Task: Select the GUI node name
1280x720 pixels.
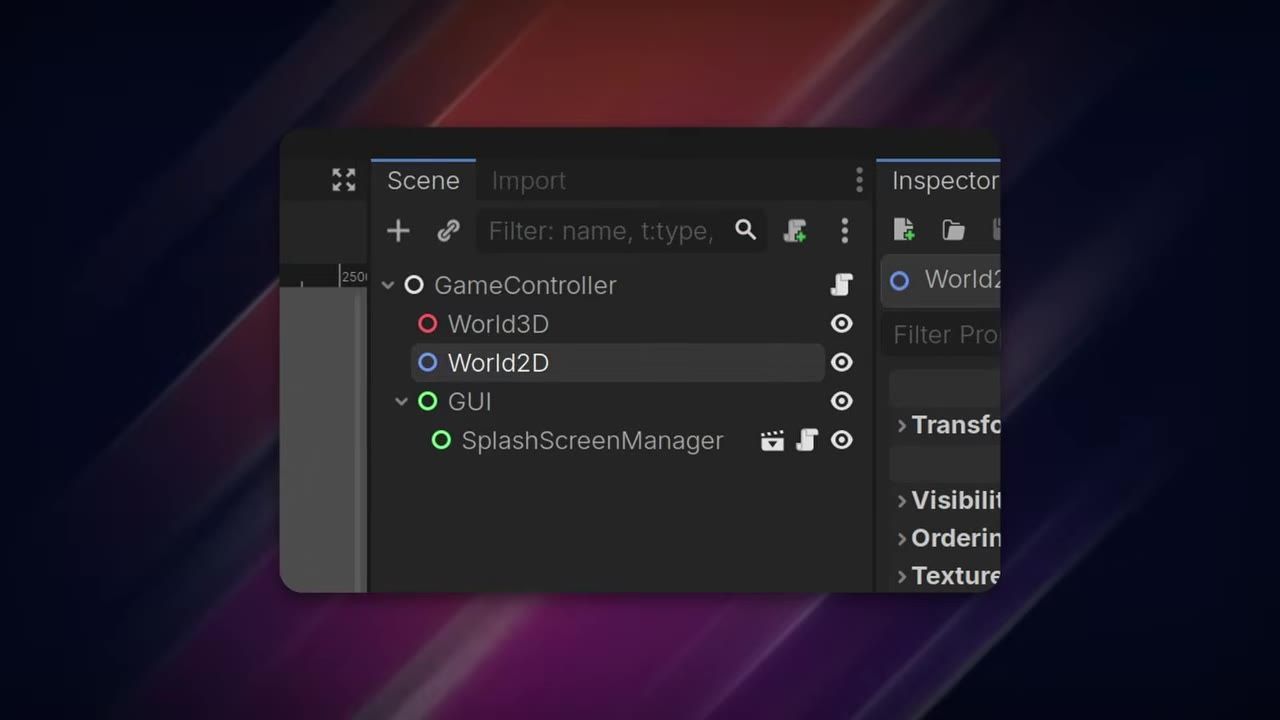Action: (x=469, y=401)
